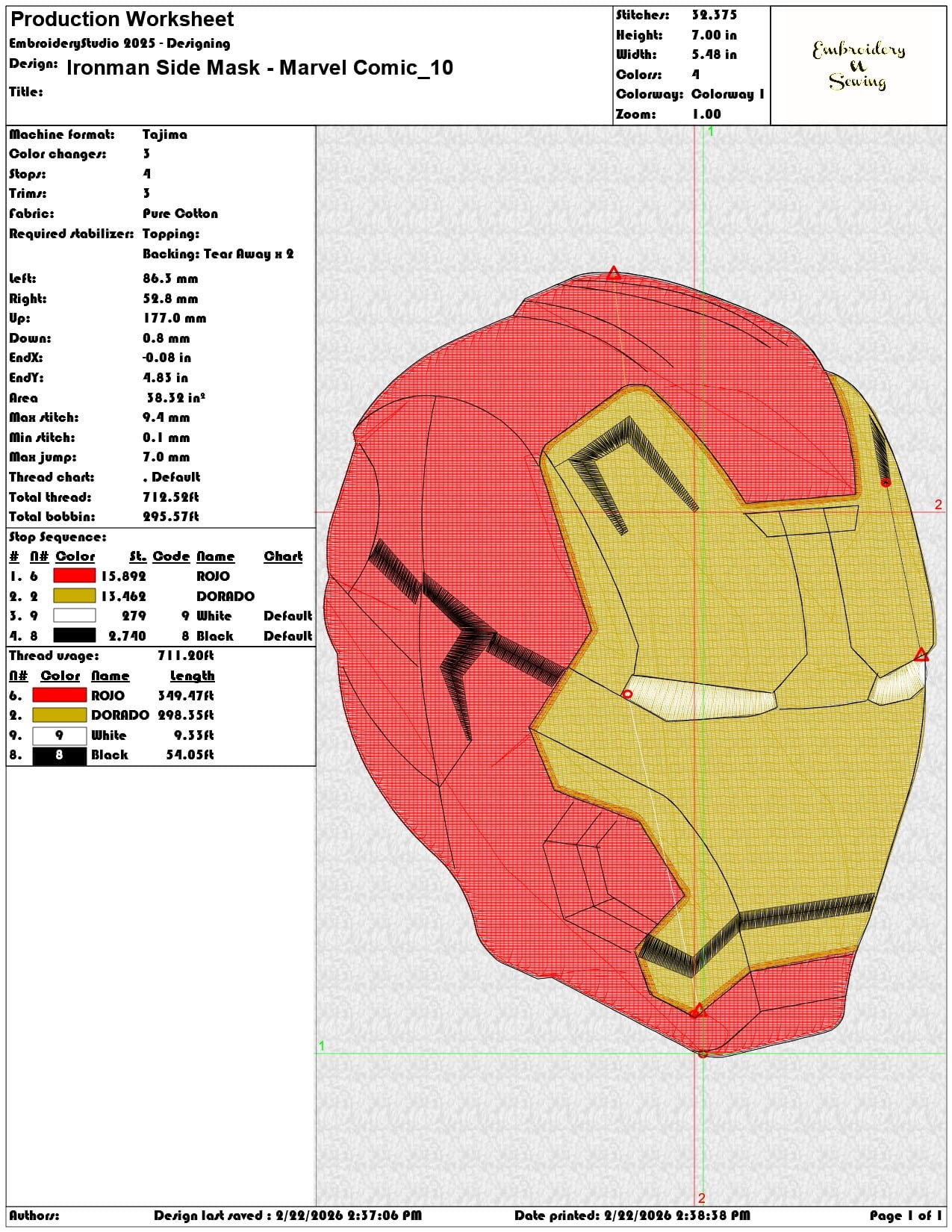This screenshot has height=1232, width=952.
Task: Click the Chart column header
Action: [283, 556]
